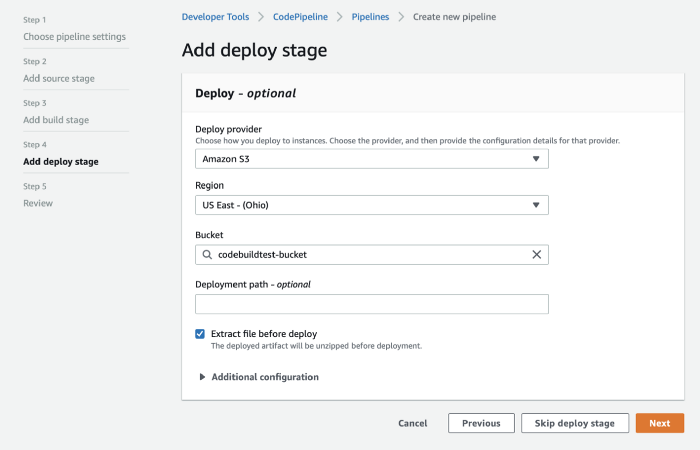
Task: Open Developer Tools breadcrumb link
Action: (x=215, y=17)
